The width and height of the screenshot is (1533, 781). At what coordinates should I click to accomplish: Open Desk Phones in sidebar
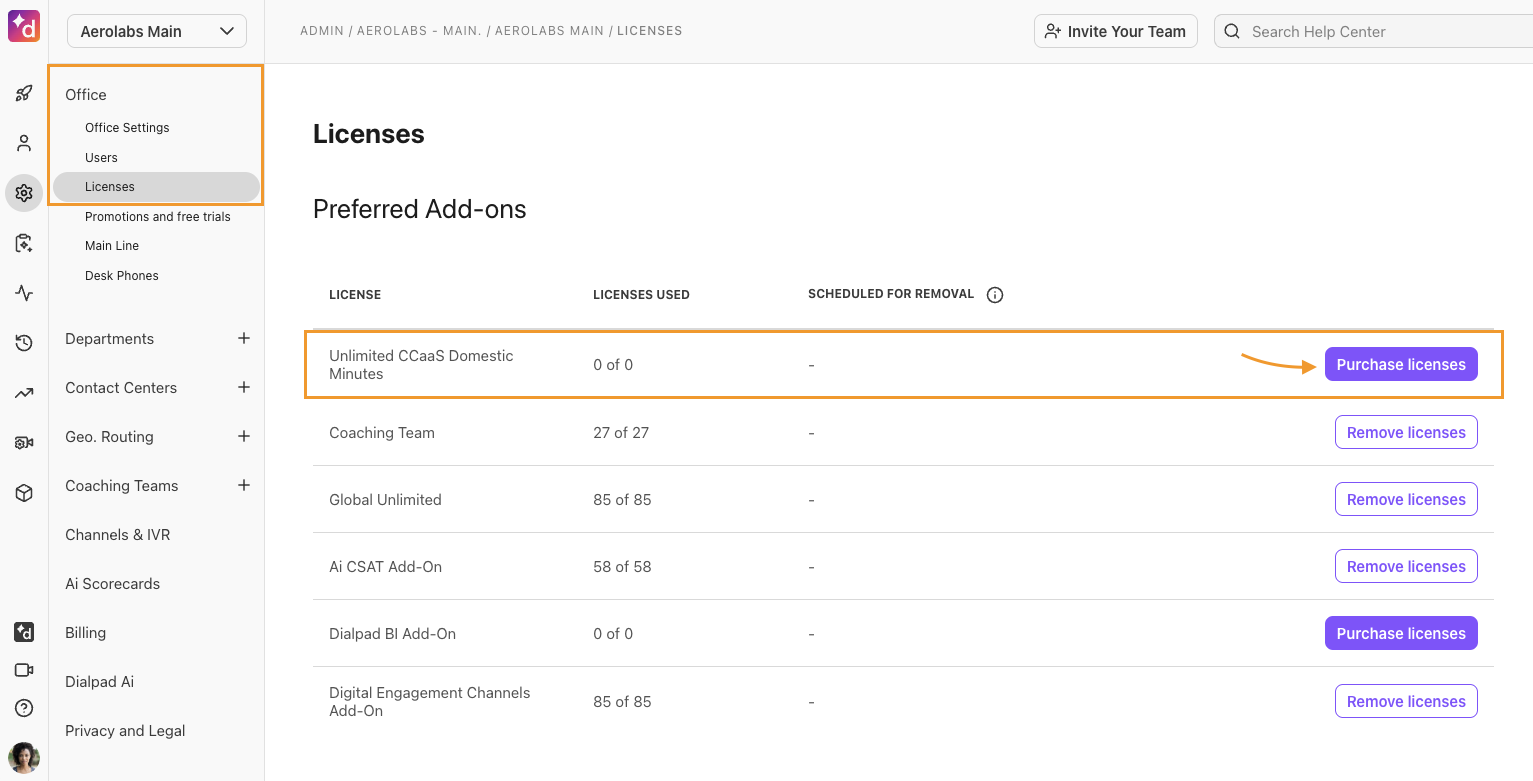[x=122, y=276]
